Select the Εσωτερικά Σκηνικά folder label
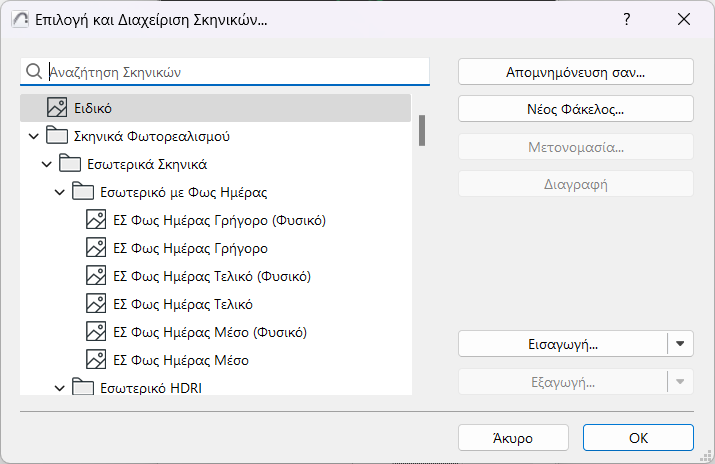This screenshot has width=715, height=464. 147,164
